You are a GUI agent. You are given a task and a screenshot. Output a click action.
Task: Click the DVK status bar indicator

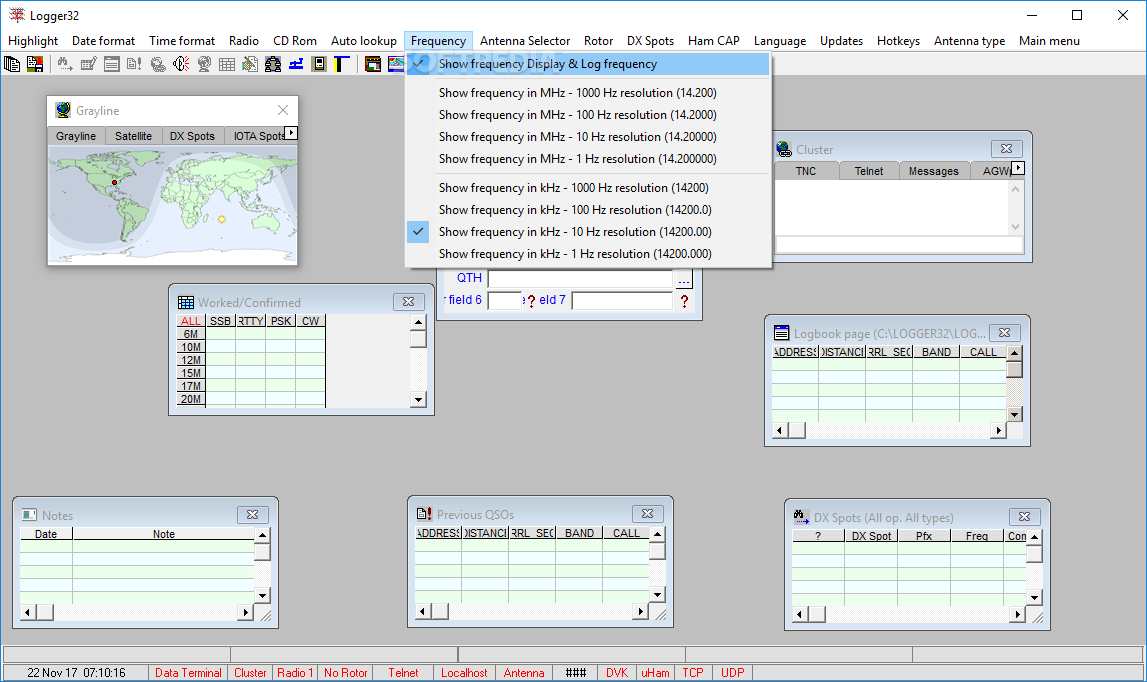pos(617,672)
